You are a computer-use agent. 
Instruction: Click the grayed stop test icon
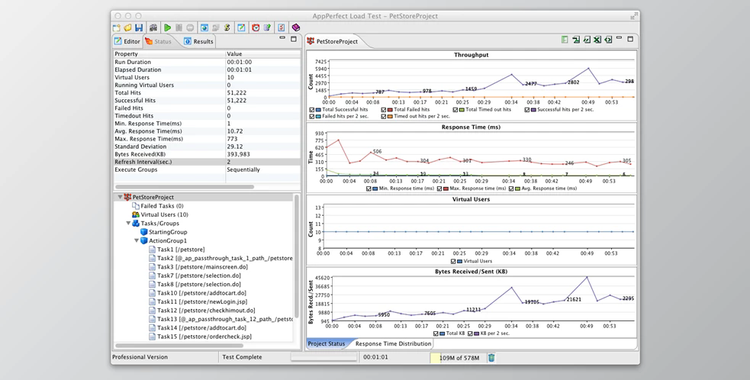[x=190, y=28]
